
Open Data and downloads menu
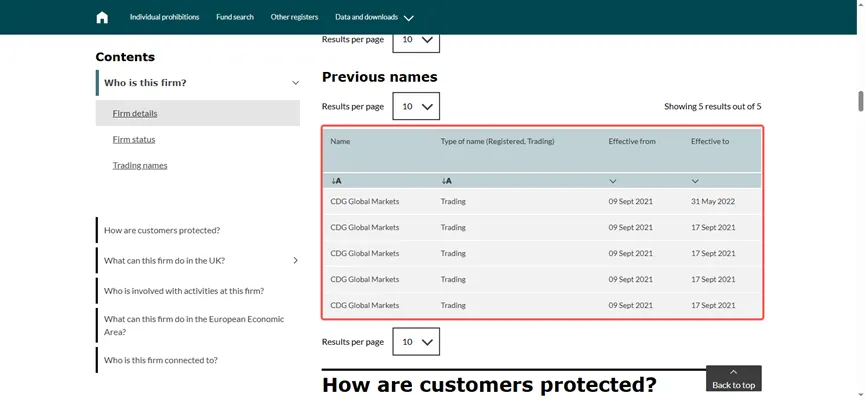374,17
